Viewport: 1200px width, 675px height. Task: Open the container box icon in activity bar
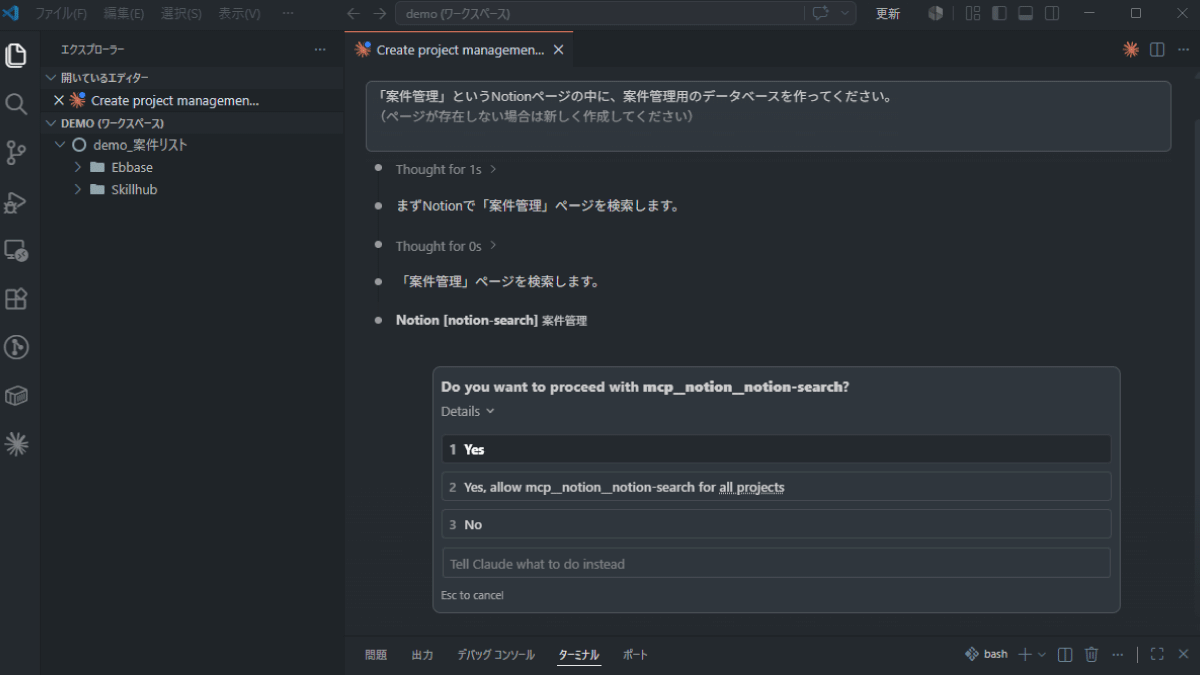point(16,396)
